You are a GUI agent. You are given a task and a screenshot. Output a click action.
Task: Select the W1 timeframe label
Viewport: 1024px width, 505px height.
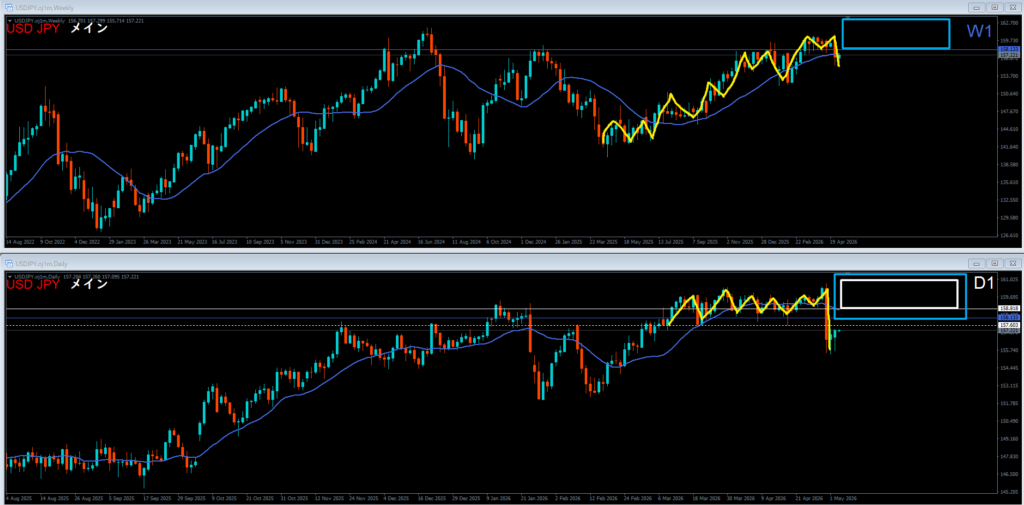pyautogui.click(x=978, y=31)
